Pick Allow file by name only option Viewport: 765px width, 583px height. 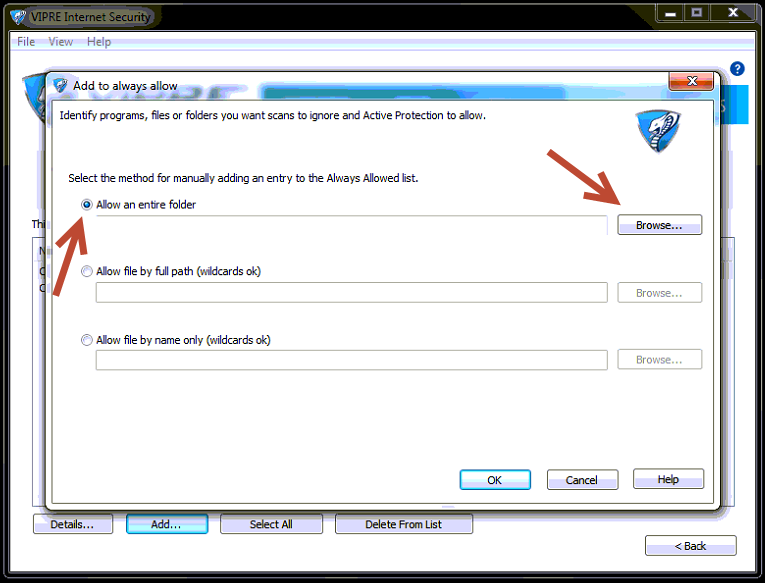[87, 340]
